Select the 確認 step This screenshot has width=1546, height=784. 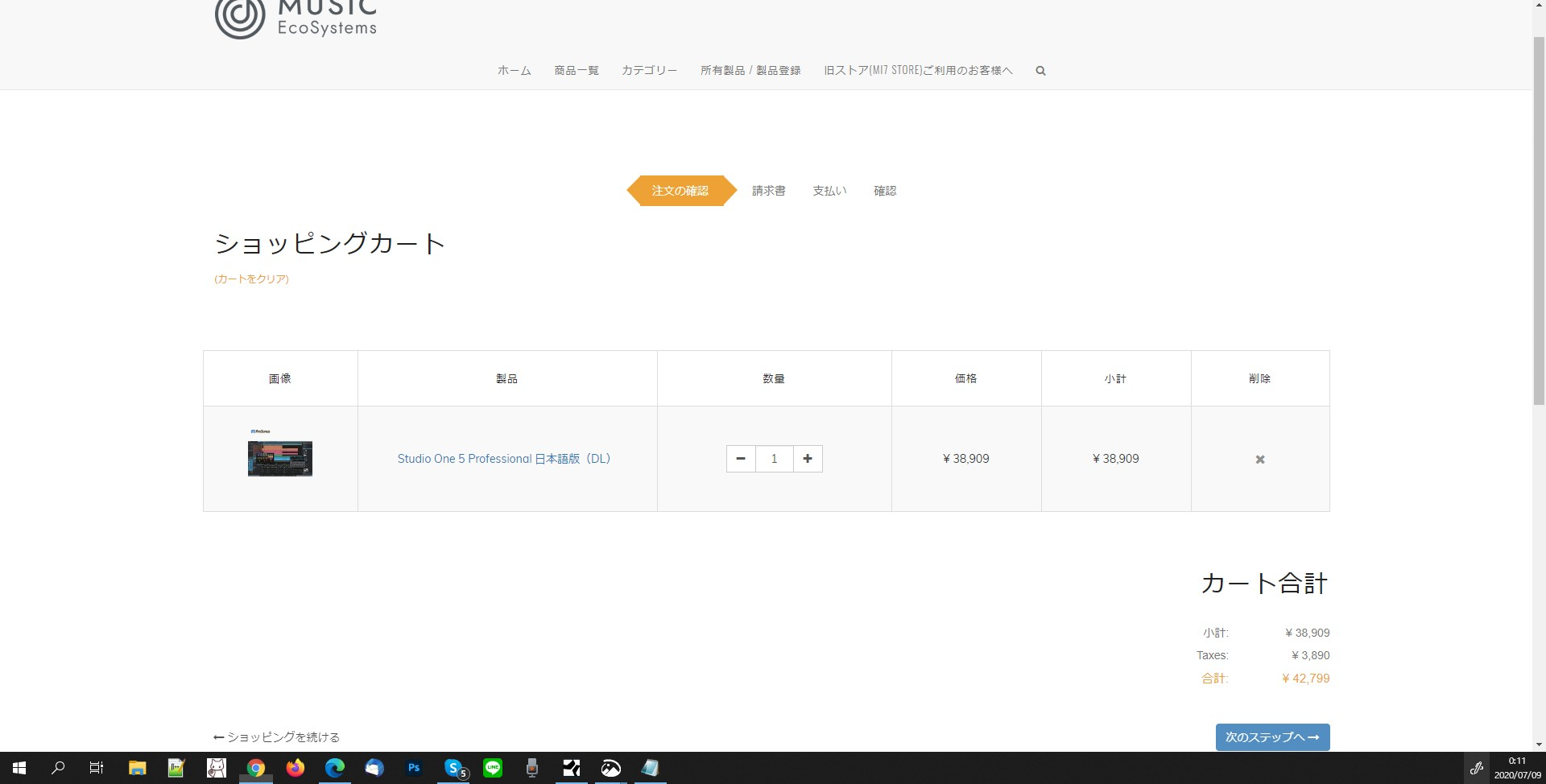point(885,191)
